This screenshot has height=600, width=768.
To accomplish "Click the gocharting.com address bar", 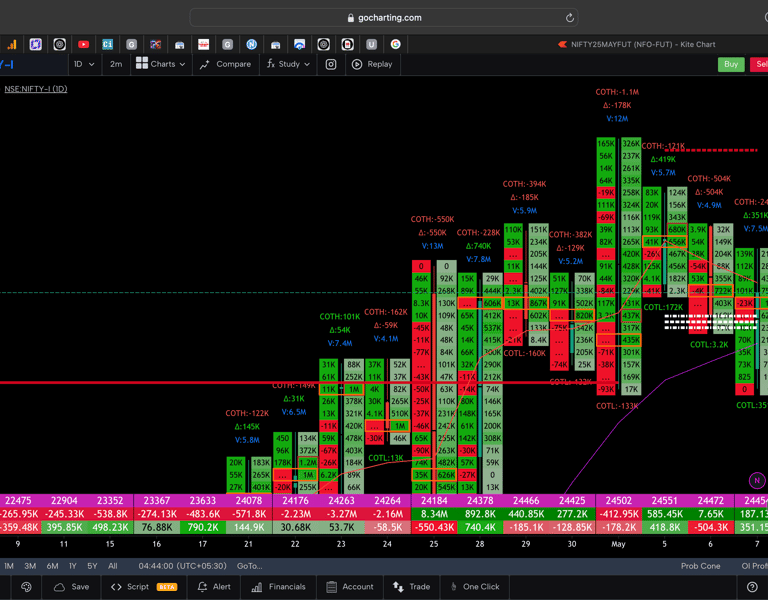I will (384, 18).
